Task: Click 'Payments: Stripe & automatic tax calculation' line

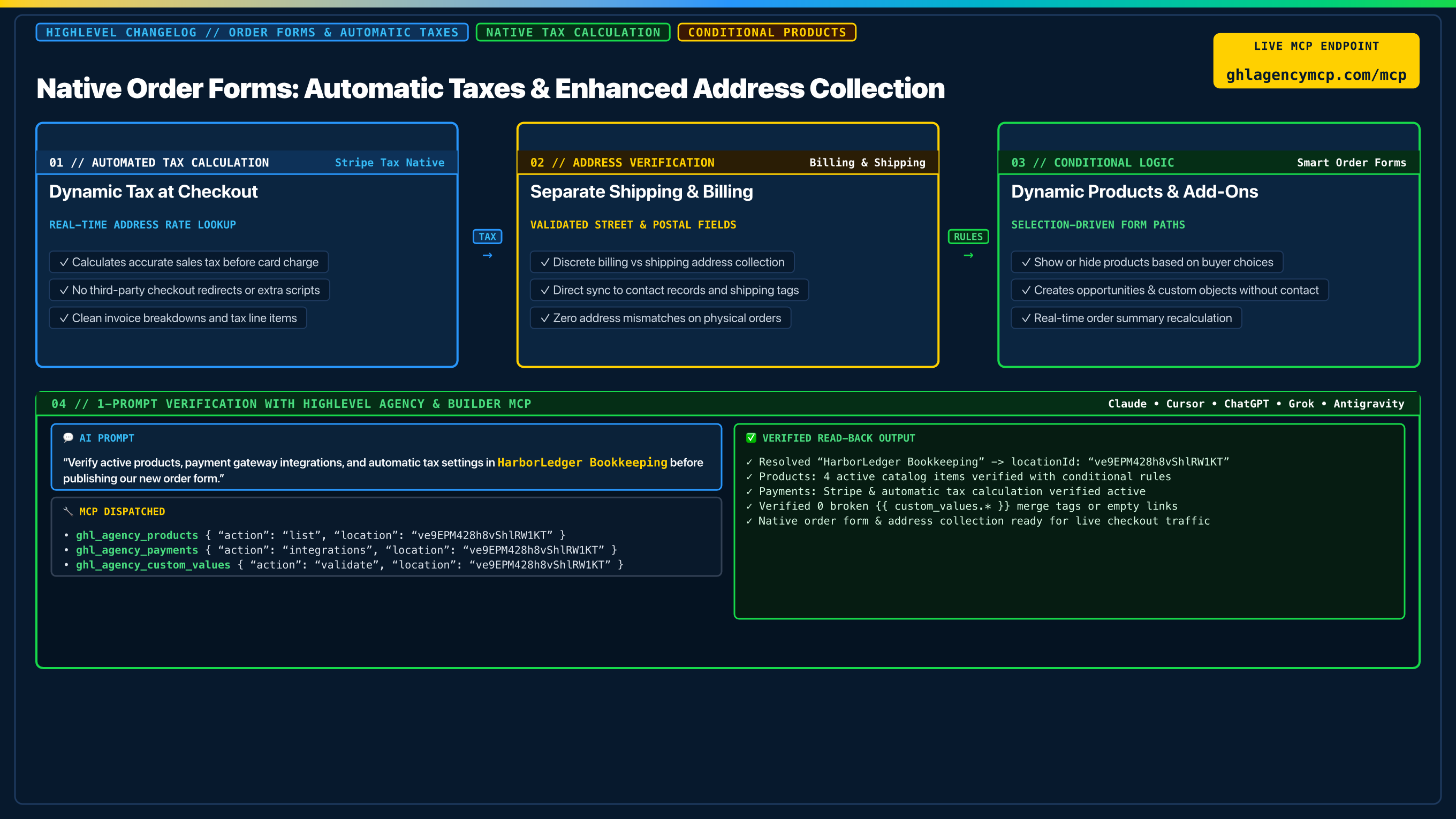Action: point(946,491)
